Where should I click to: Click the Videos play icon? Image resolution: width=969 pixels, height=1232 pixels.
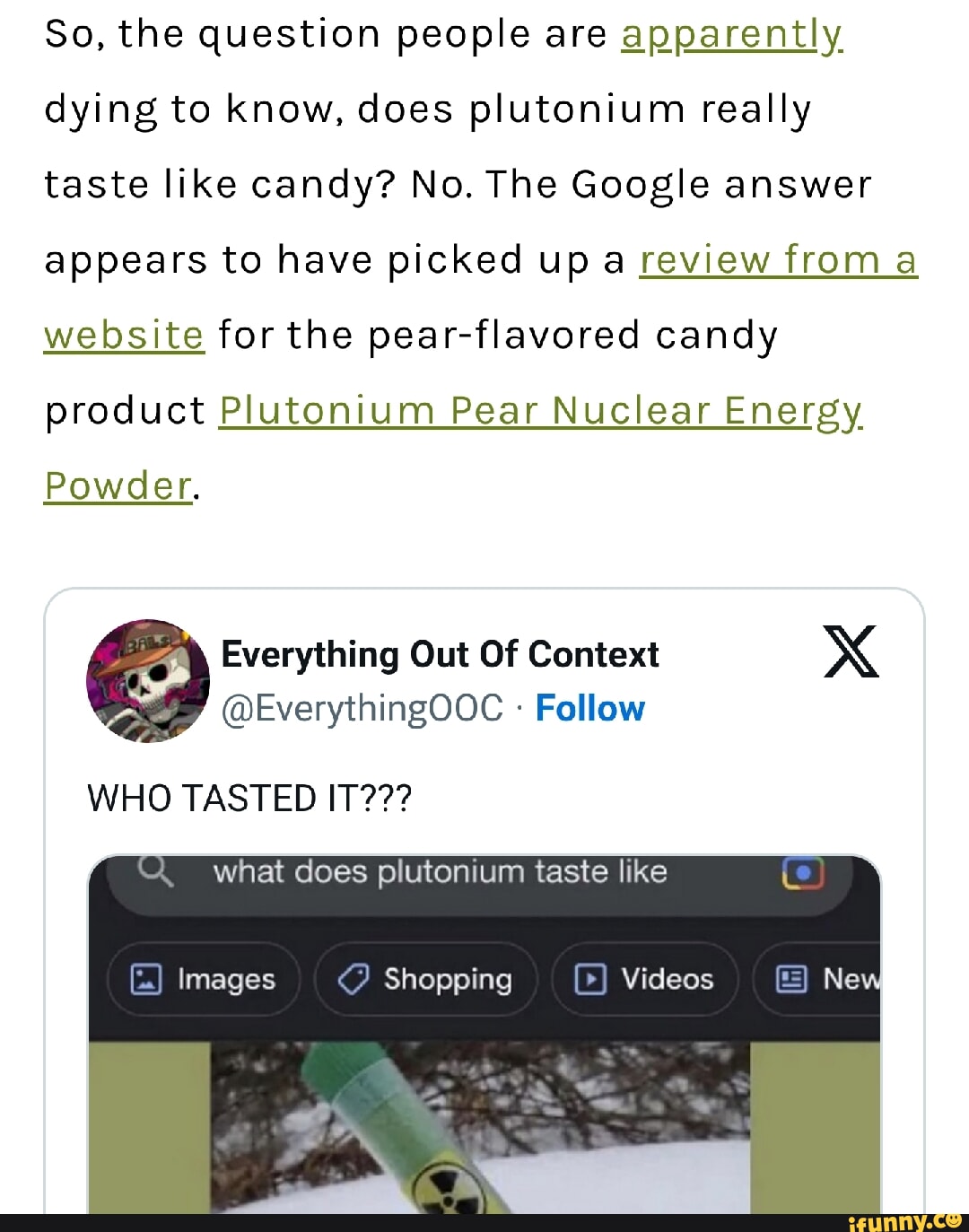pyautogui.click(x=590, y=979)
